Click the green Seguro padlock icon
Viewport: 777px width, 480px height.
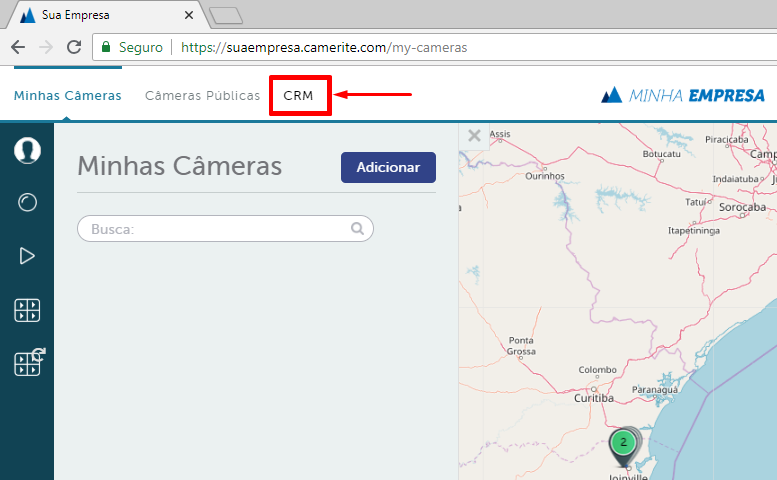(x=107, y=47)
